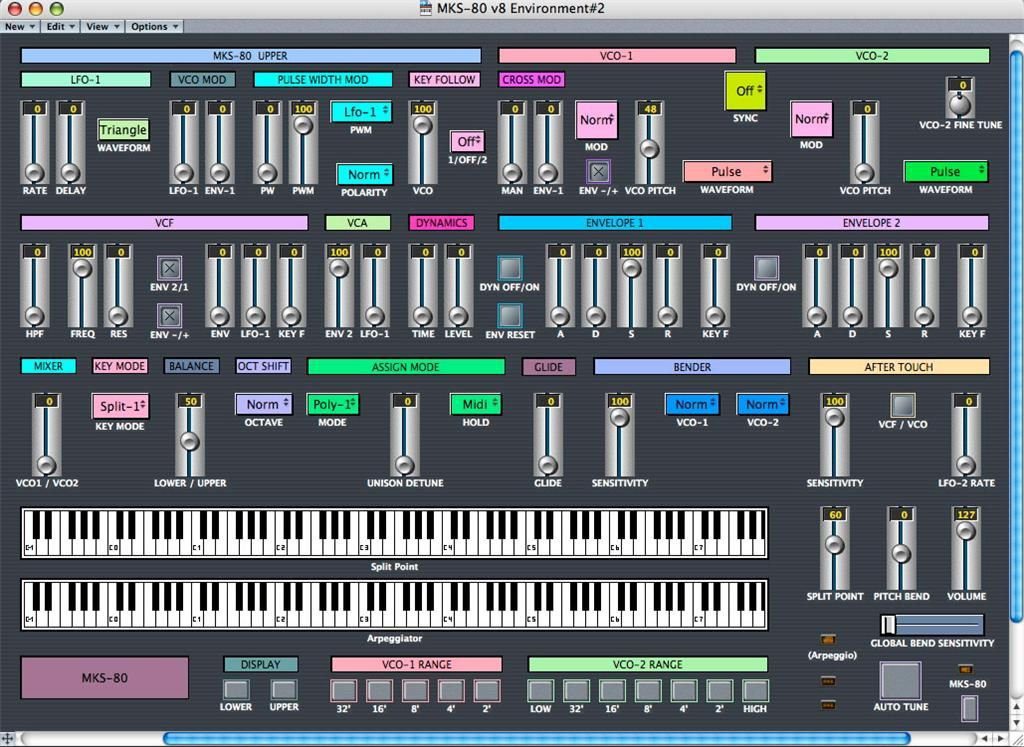The width and height of the screenshot is (1024, 747).
Task: Click the CROSS MOD section label
Action: coord(532,80)
